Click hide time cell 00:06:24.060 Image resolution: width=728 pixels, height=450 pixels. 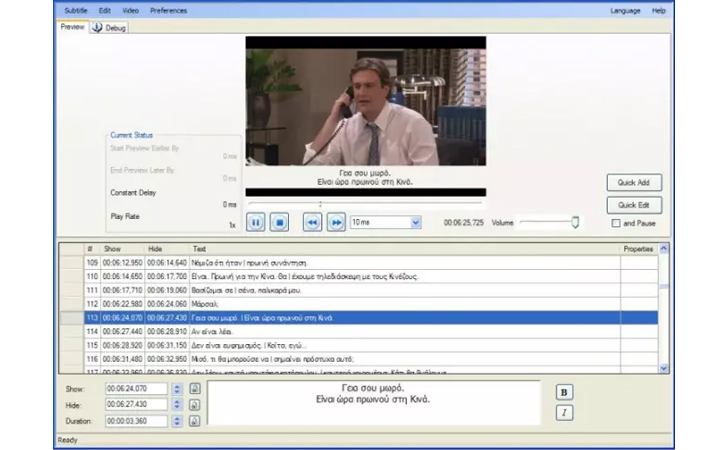click(167, 304)
